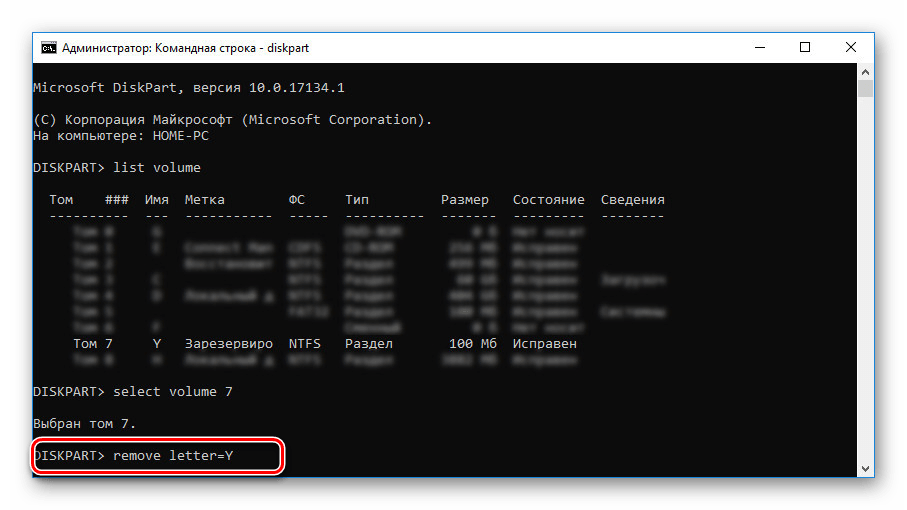Click the vertical scrollbar thumb
The height and width of the screenshot is (510, 907).
865,91
